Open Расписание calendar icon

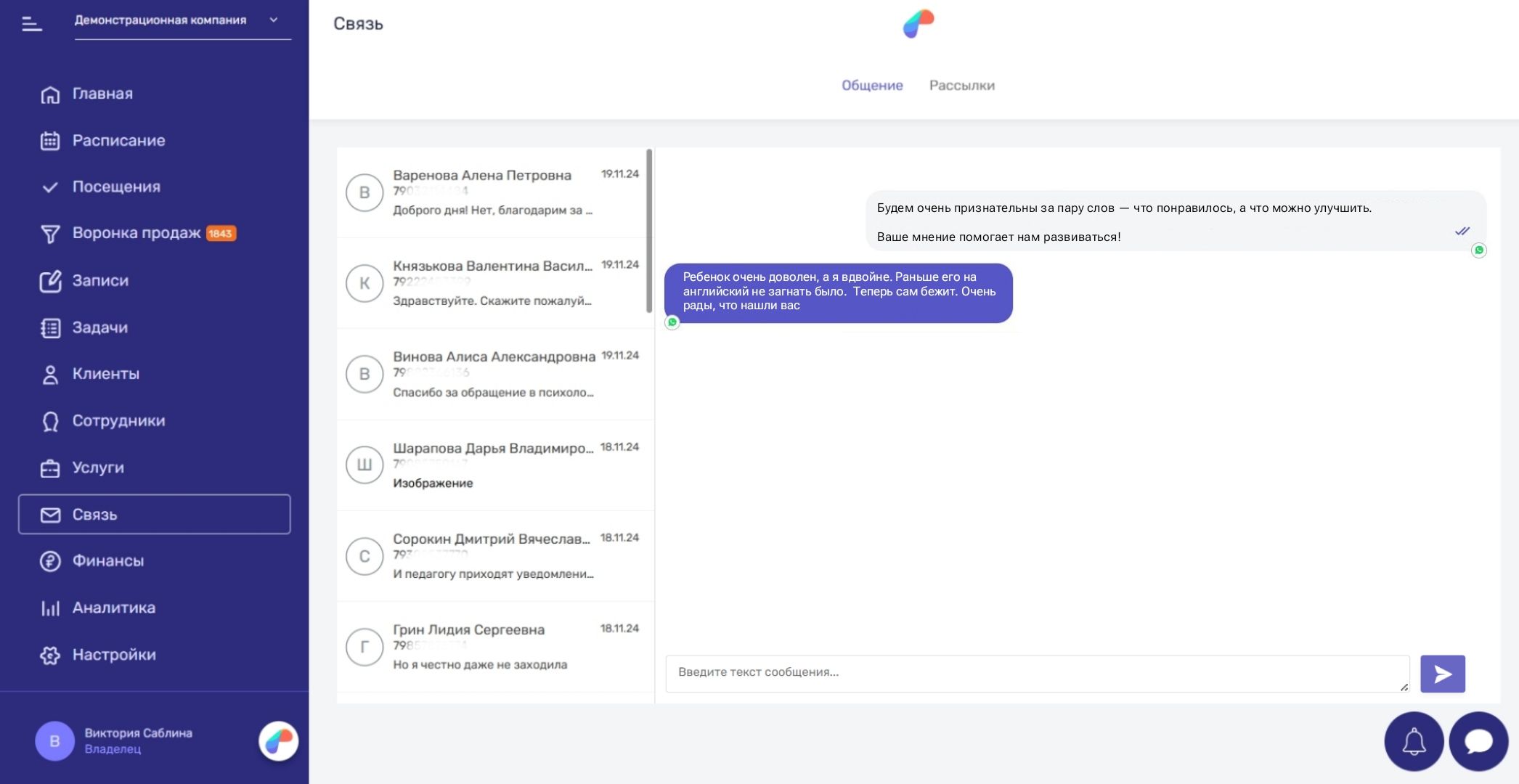[x=50, y=141]
